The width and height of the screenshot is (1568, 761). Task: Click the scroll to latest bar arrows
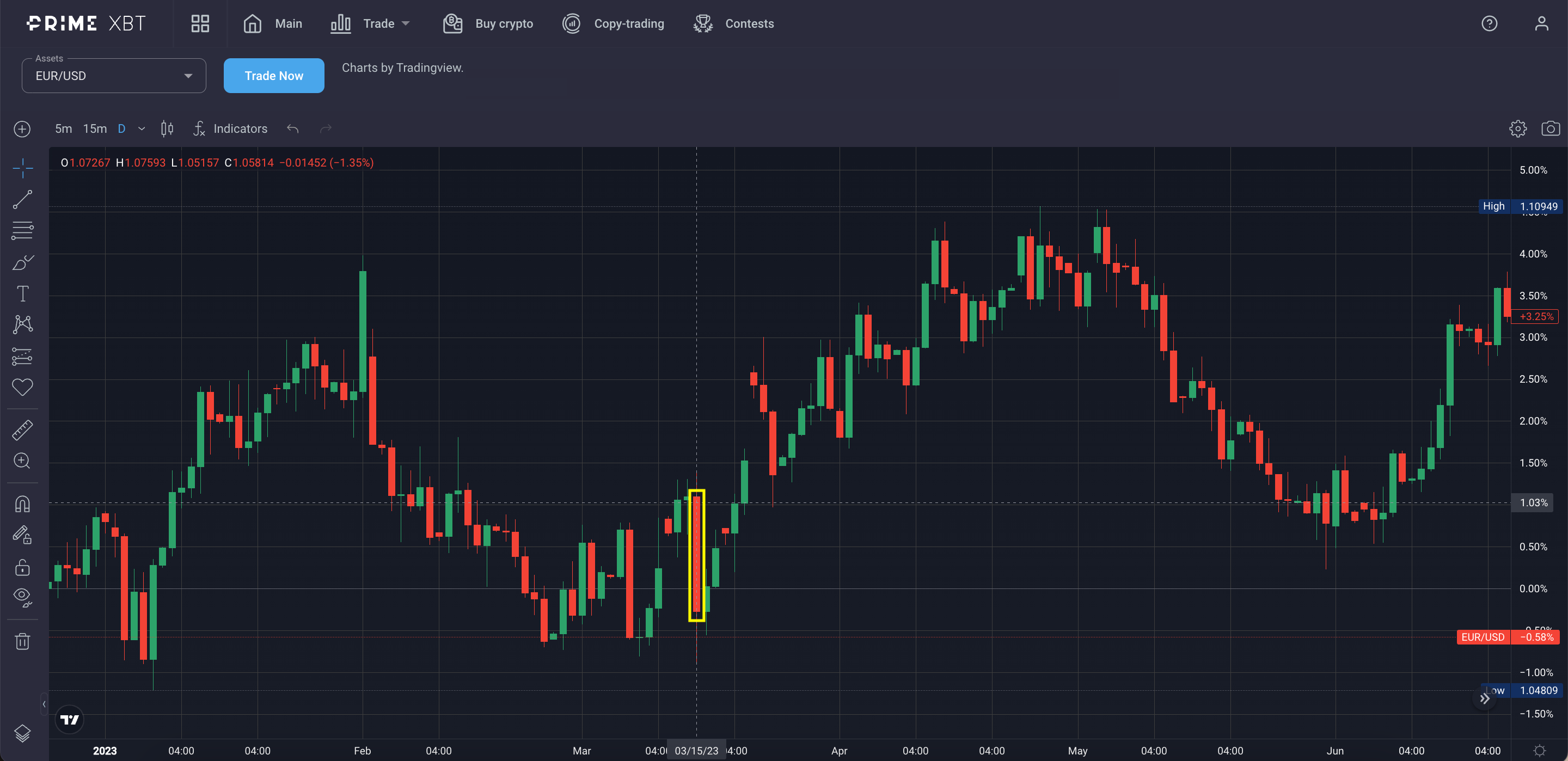tap(1485, 699)
